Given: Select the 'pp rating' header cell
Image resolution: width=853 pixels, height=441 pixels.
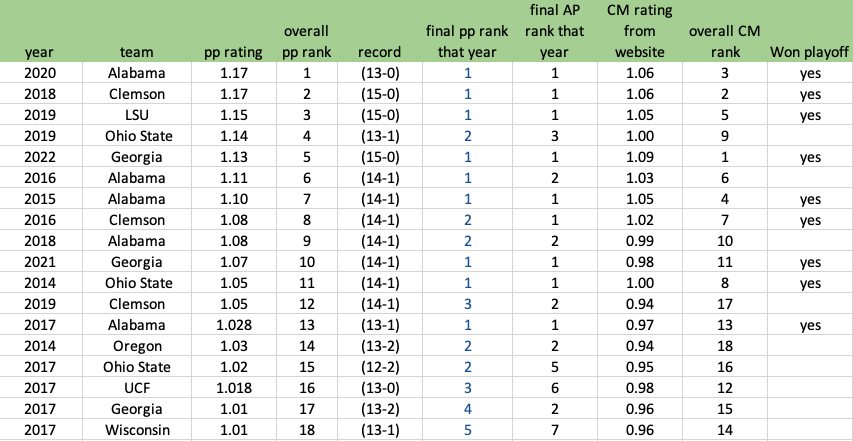Looking at the screenshot, I should tap(233, 52).
